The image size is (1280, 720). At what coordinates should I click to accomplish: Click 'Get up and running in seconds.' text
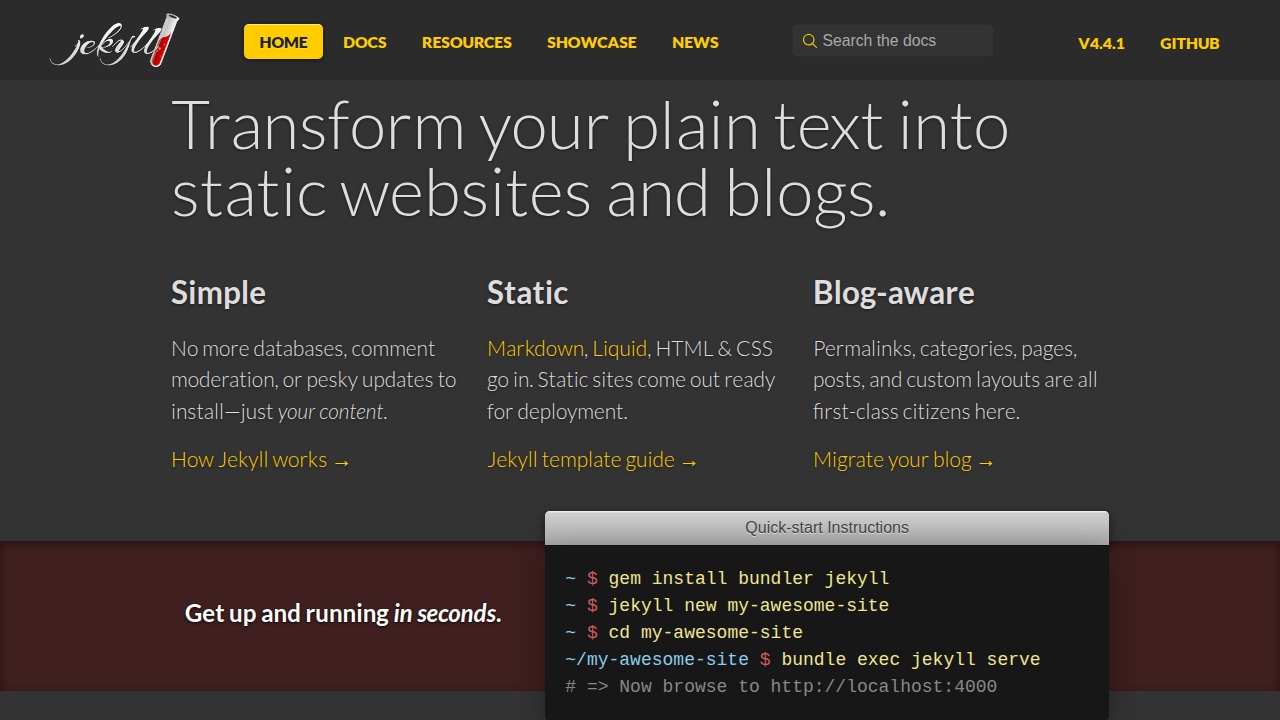tap(343, 613)
